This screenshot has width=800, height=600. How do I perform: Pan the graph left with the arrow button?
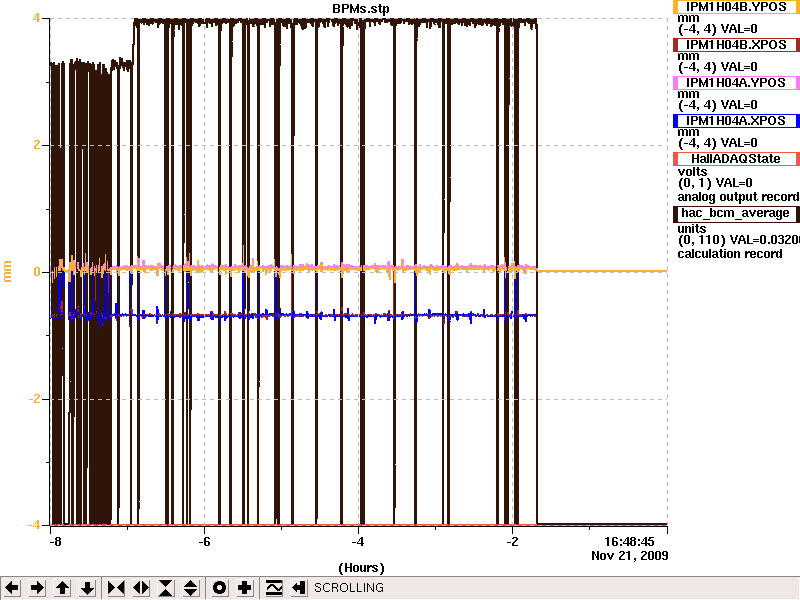12,588
